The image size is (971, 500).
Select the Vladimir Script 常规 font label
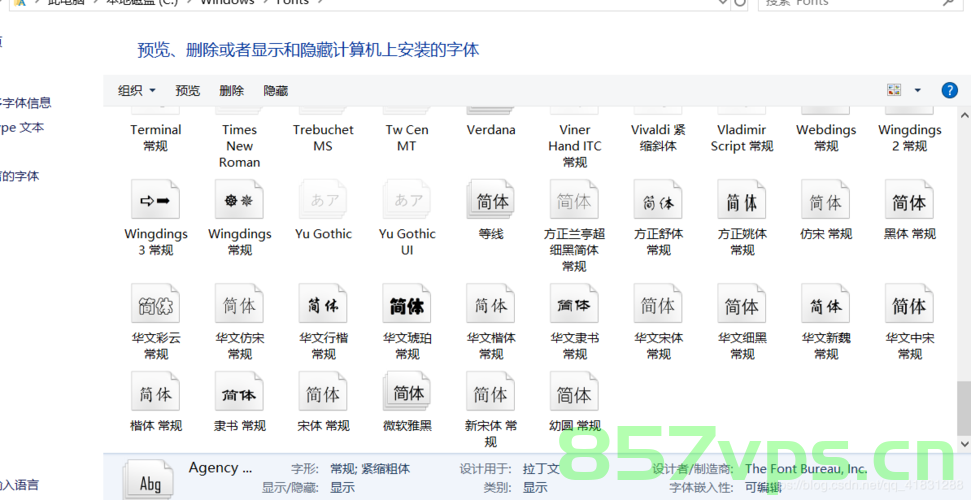(x=742, y=138)
